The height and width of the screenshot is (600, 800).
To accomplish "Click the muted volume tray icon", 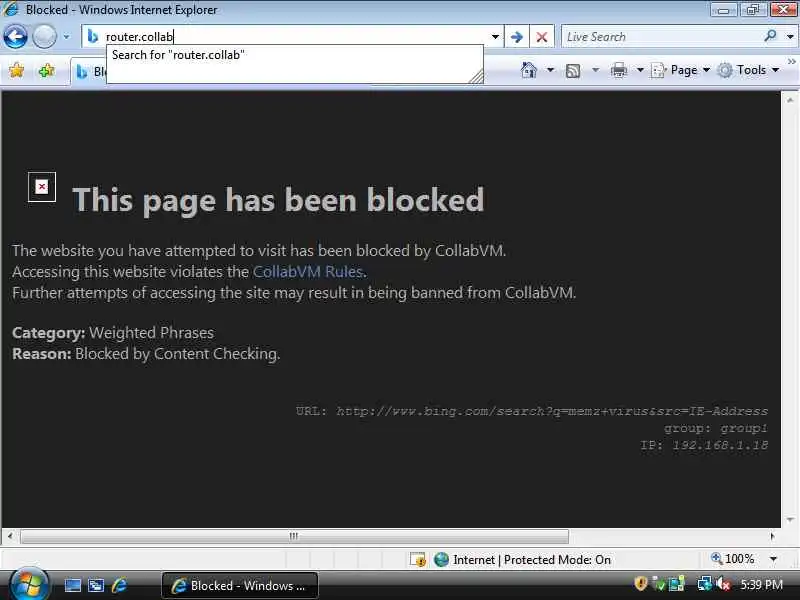I will [723, 583].
